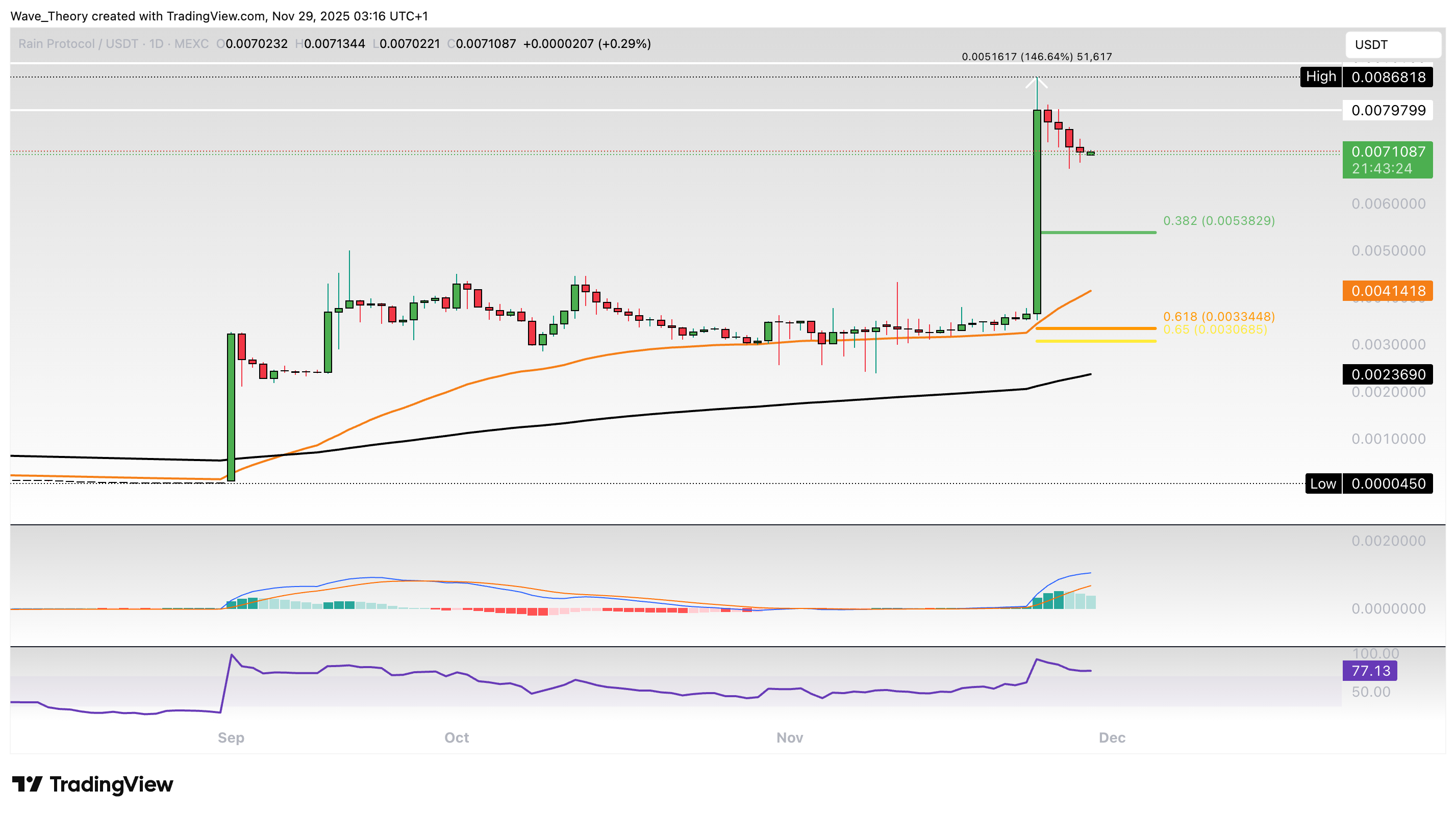
Task: Click the Nov label on time axis
Action: [x=789, y=737]
